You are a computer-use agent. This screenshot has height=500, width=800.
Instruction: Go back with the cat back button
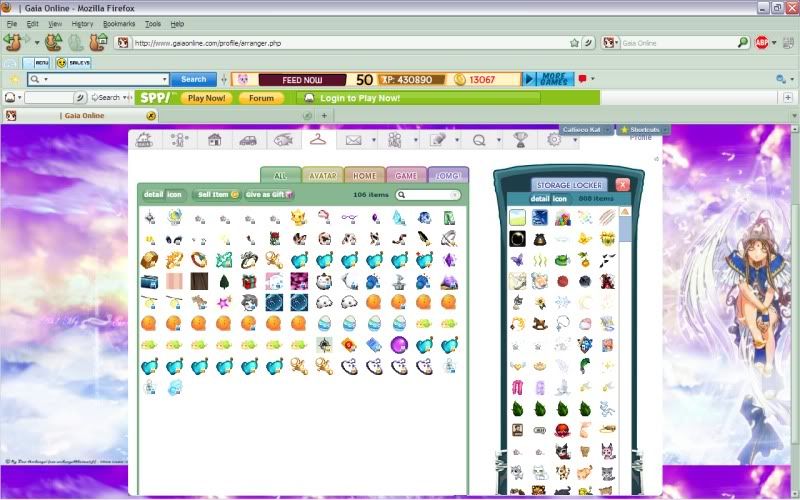[14, 42]
